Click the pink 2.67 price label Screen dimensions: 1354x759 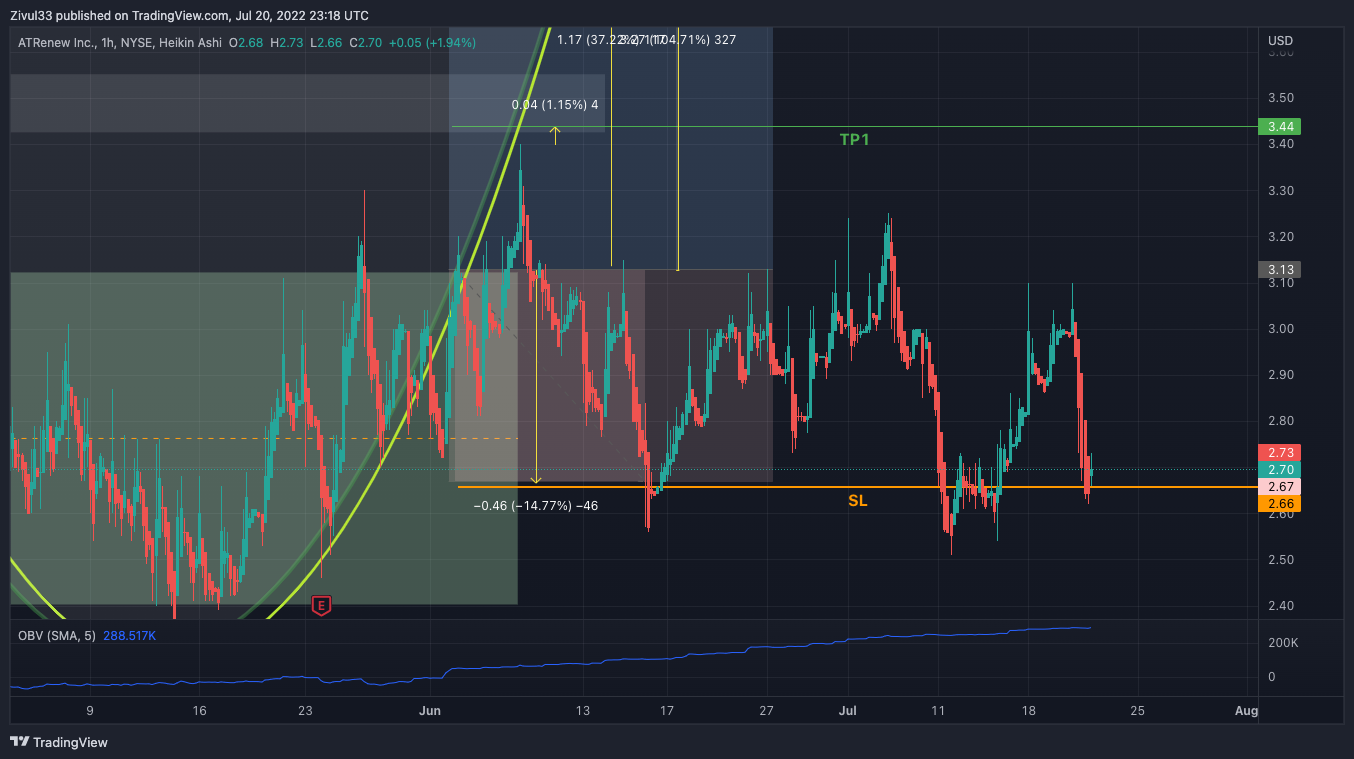point(1281,487)
